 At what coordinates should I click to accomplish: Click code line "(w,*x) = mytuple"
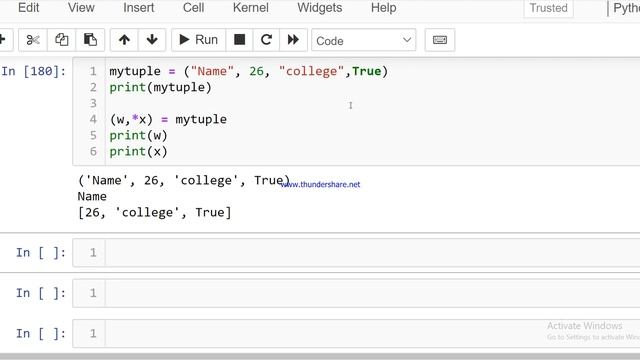pos(168,120)
